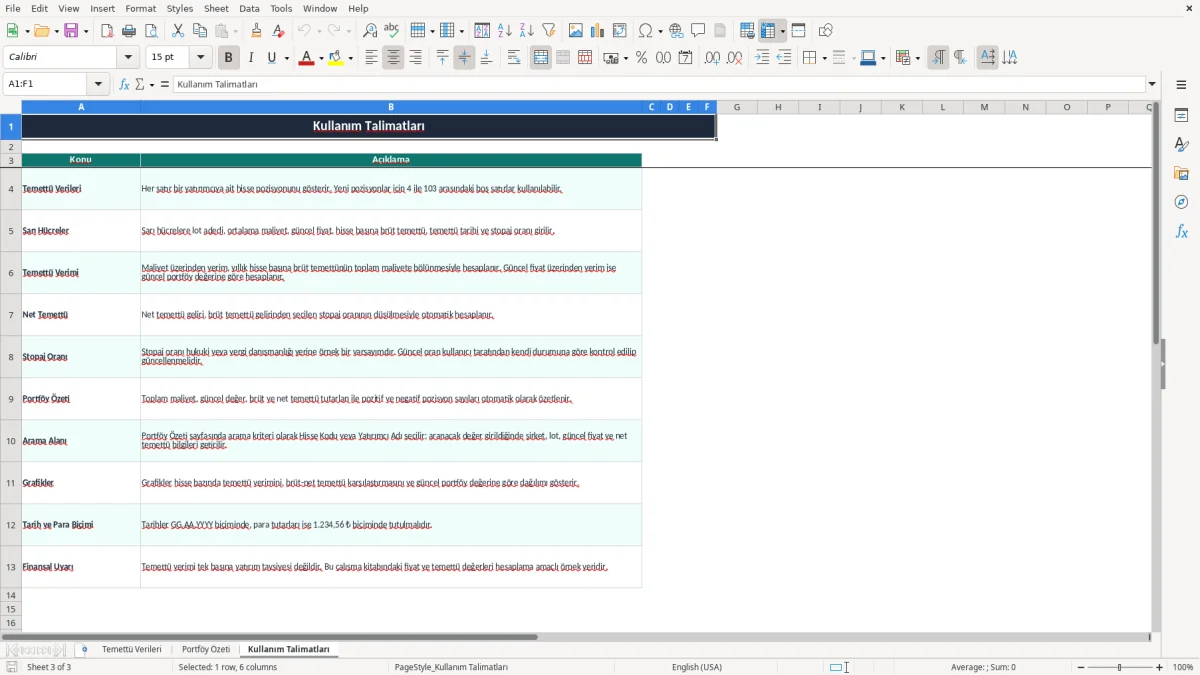Image resolution: width=1200 pixels, height=675 pixels.
Task: Click the Define Print Area icon
Action: tap(747, 31)
